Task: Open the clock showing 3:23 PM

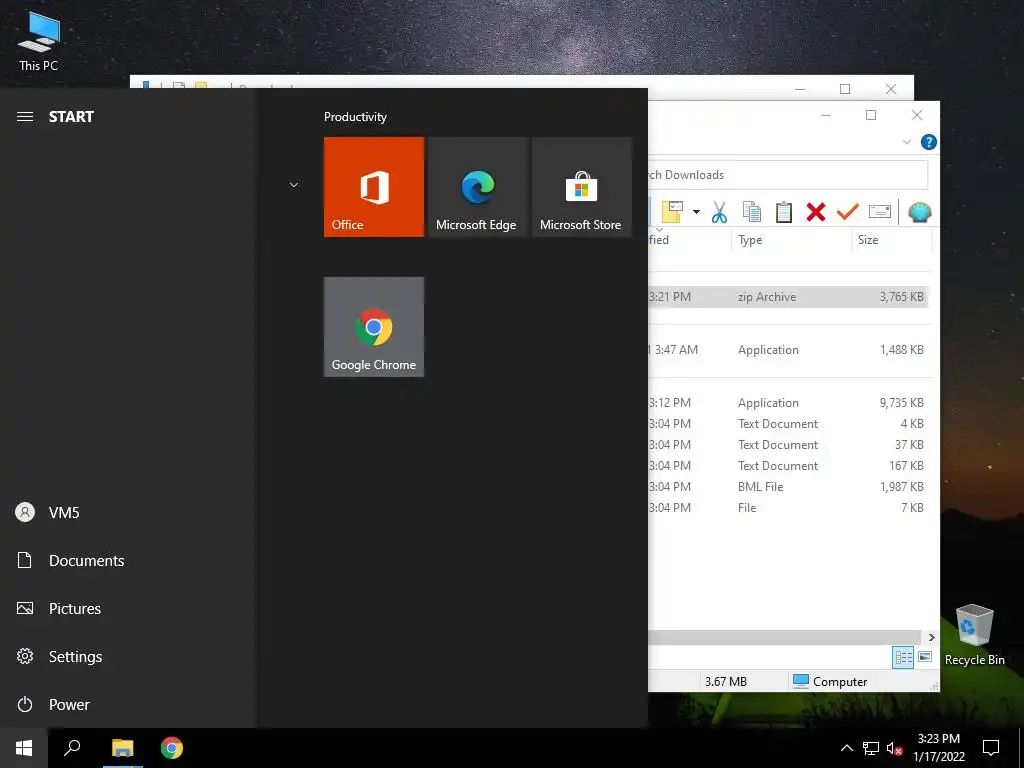Action: pyautogui.click(x=938, y=748)
